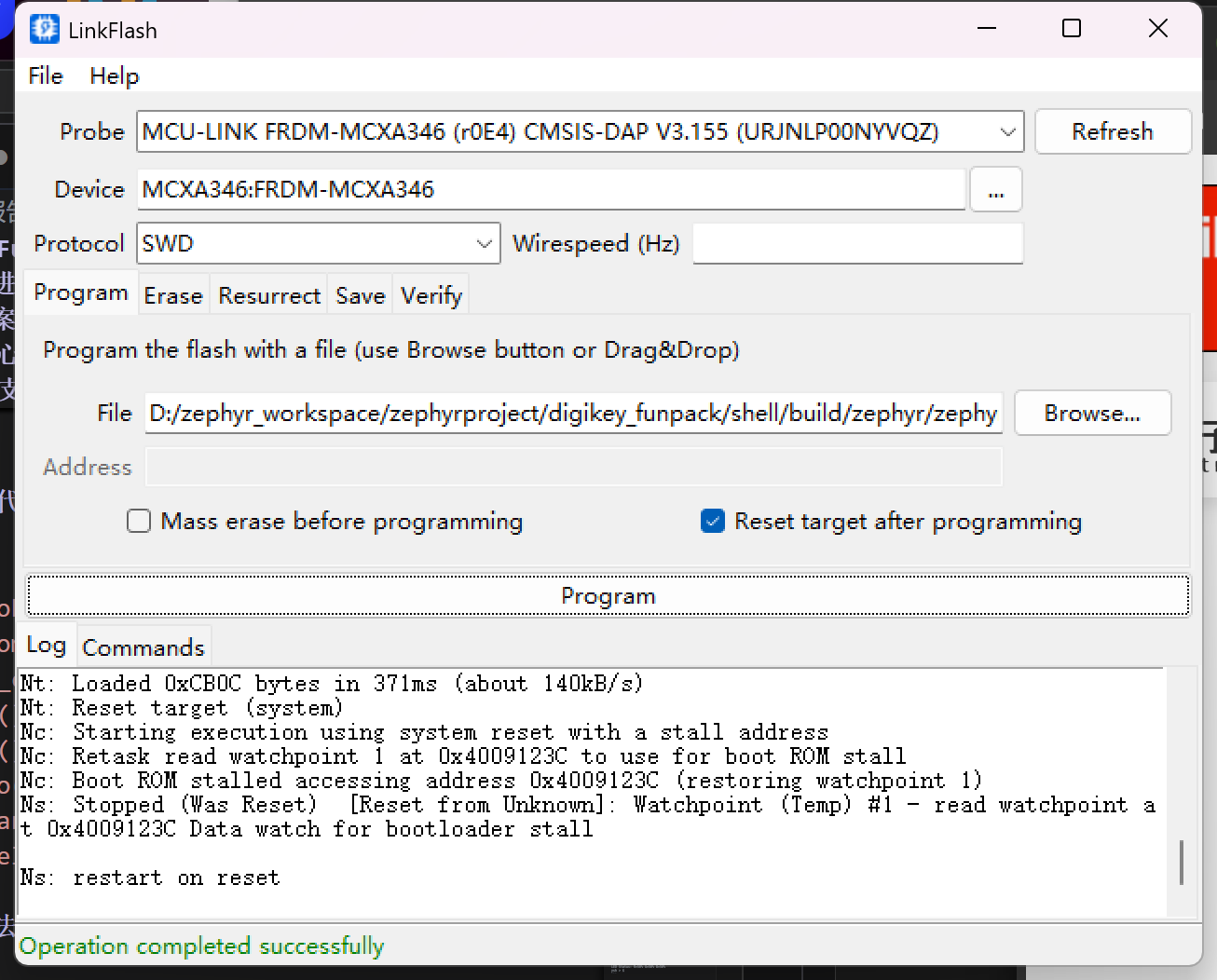The height and width of the screenshot is (980, 1217).
Task: Expand the Probe selection dropdown
Action: click(1007, 132)
